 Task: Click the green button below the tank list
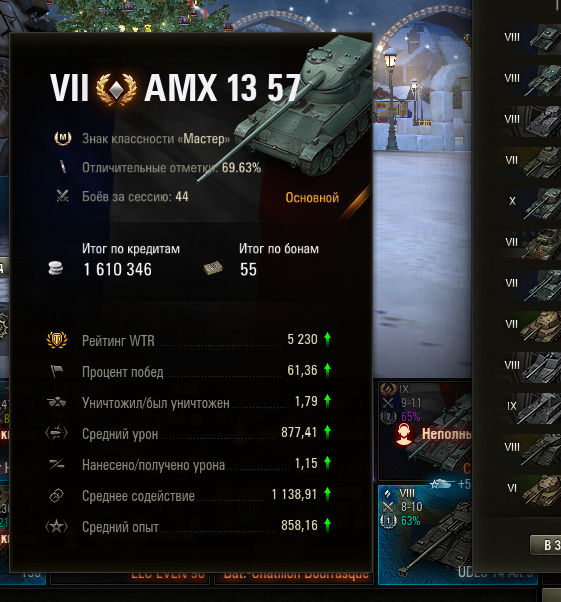tap(545, 545)
